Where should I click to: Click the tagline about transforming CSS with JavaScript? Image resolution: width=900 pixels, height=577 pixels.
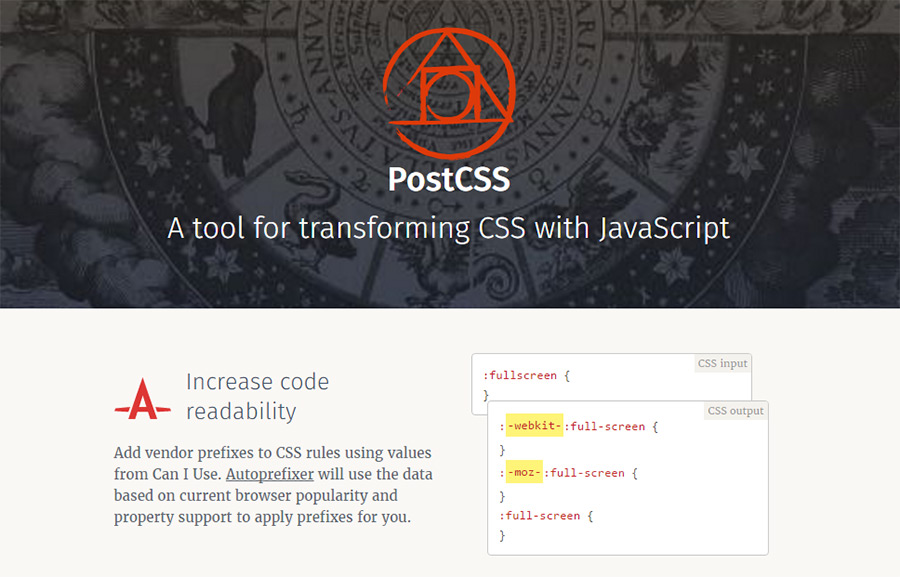[x=448, y=228]
